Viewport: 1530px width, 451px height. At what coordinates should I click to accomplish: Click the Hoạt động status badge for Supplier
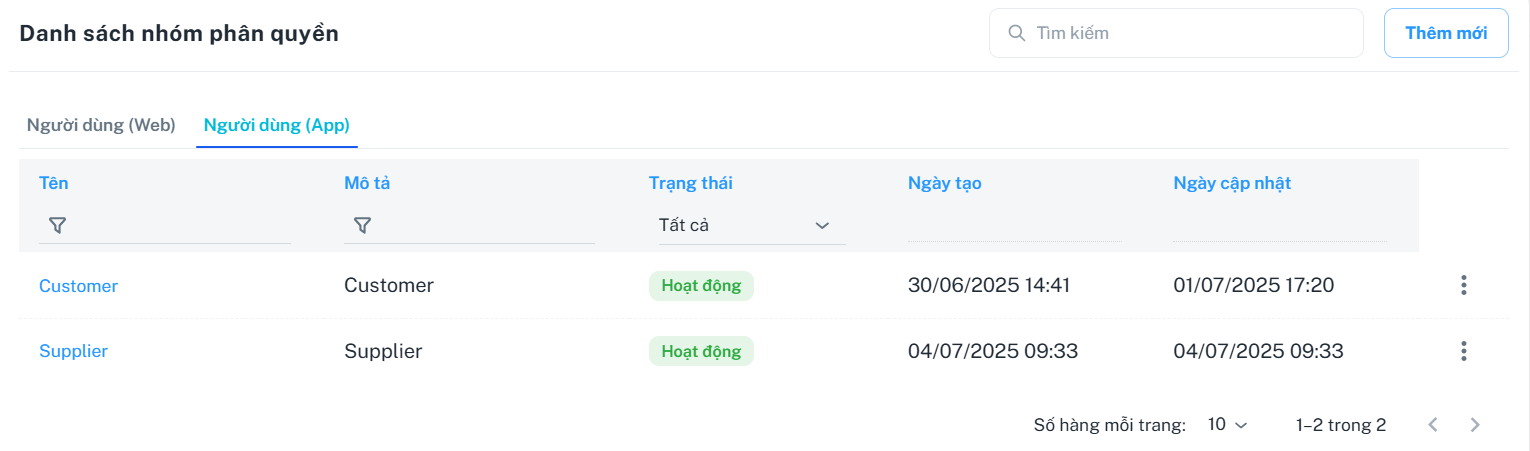[701, 351]
